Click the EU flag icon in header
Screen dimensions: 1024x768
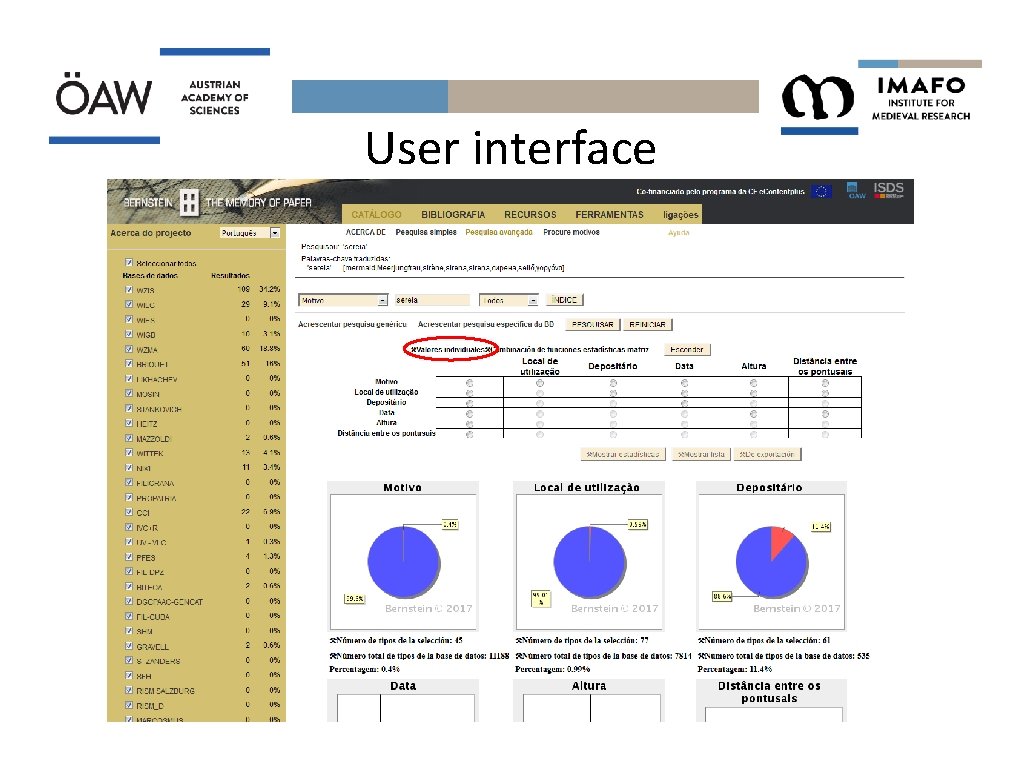coord(821,191)
